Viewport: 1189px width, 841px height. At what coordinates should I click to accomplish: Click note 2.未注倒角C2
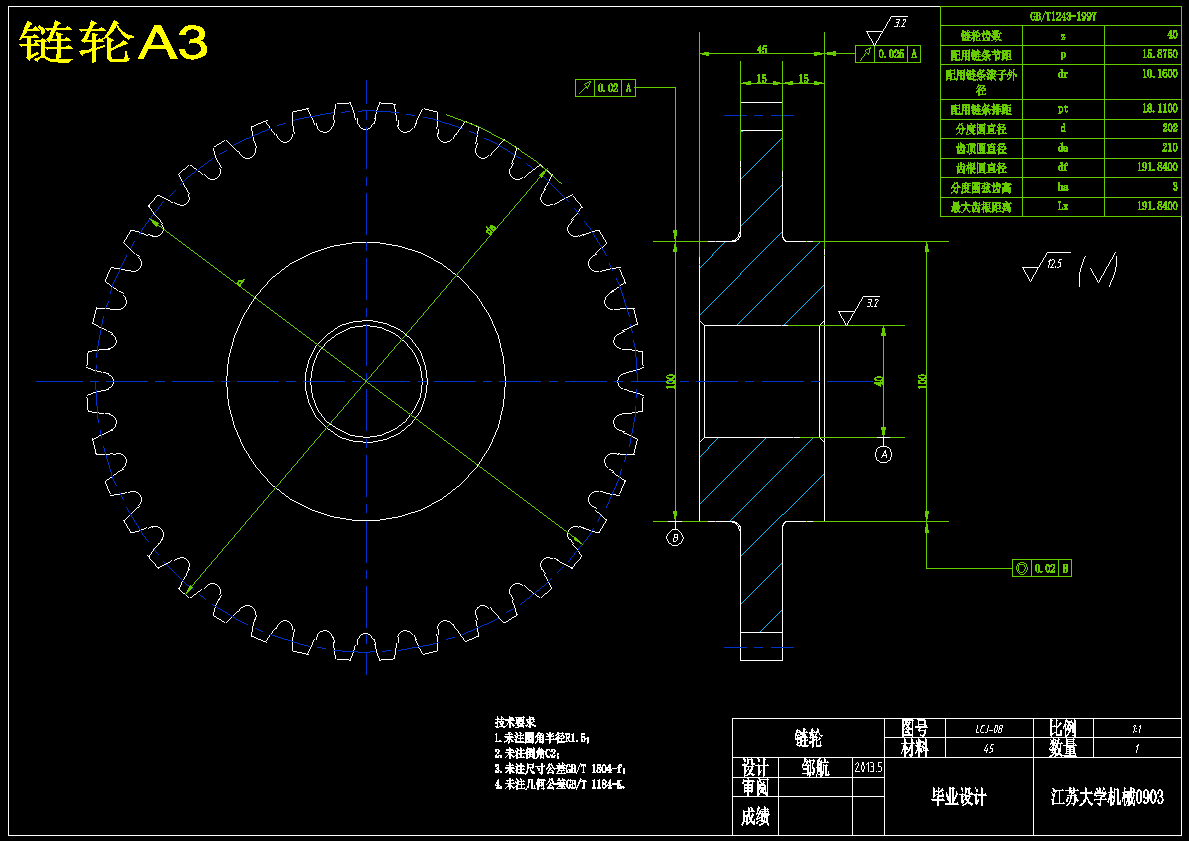(x=528, y=754)
